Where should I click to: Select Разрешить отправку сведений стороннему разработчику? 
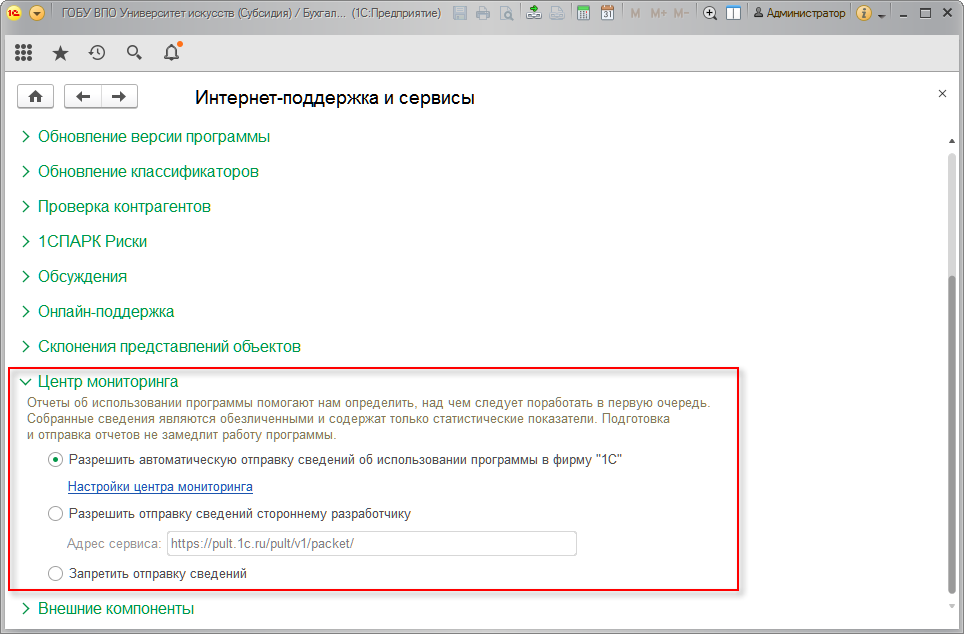coord(55,513)
